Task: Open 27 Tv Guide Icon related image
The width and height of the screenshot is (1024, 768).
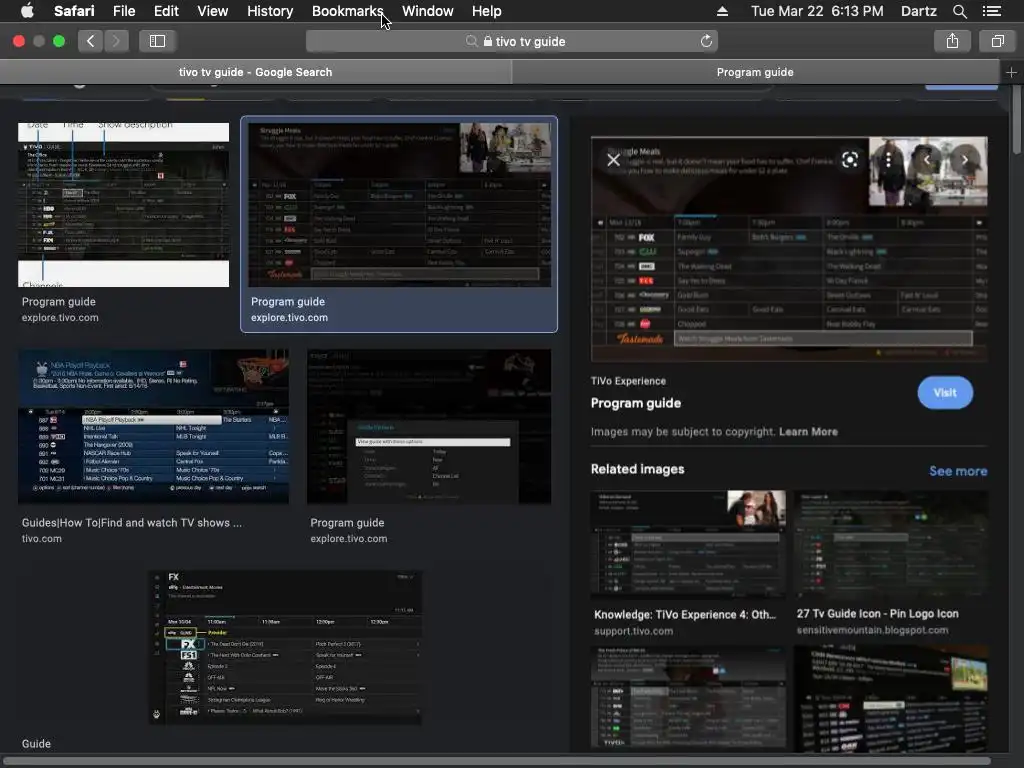Action: (x=891, y=544)
